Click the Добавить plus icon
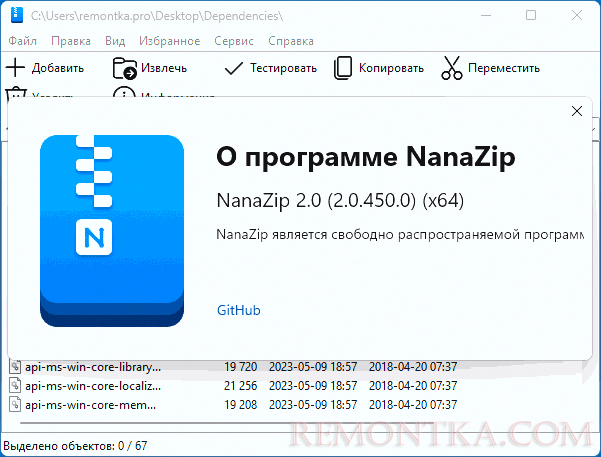Screen dimensions: 601x457 pyautogui.click(x=15, y=68)
